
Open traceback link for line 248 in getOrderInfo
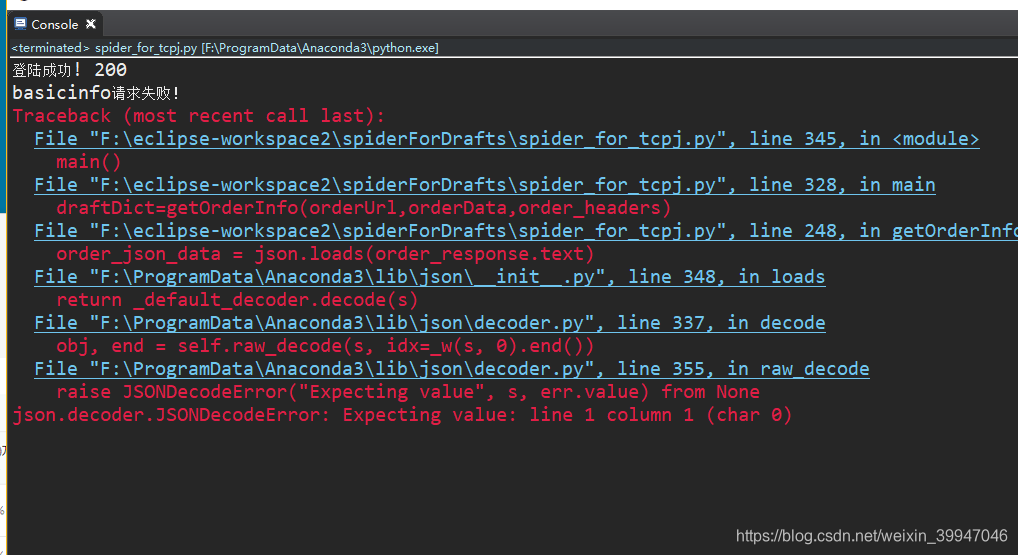[526, 231]
